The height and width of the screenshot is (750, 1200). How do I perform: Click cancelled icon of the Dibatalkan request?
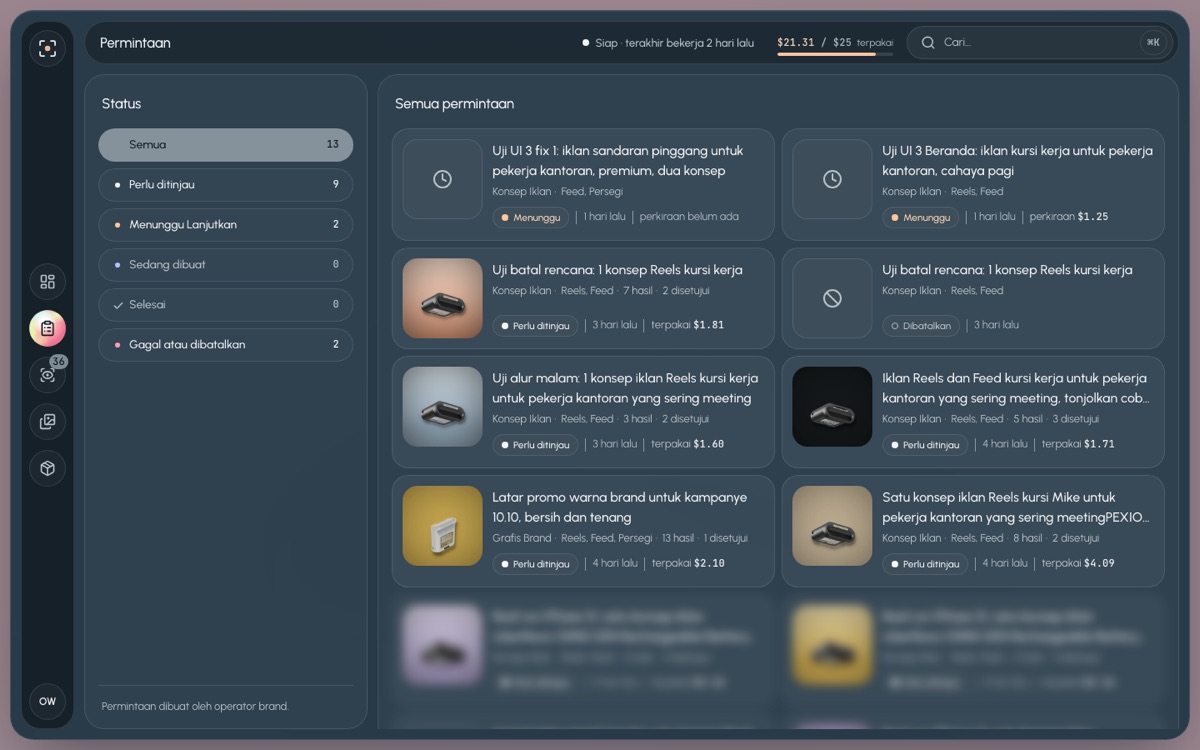pyautogui.click(x=832, y=298)
